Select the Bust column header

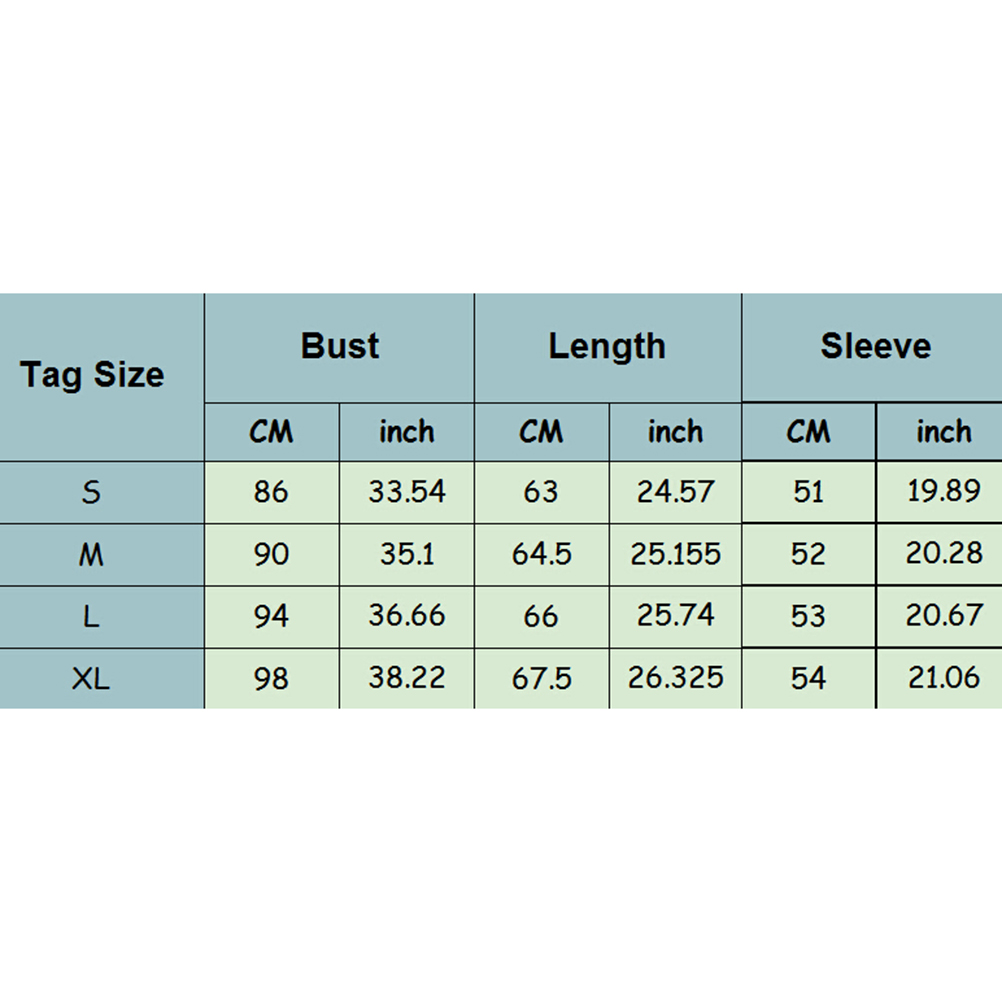pos(340,346)
